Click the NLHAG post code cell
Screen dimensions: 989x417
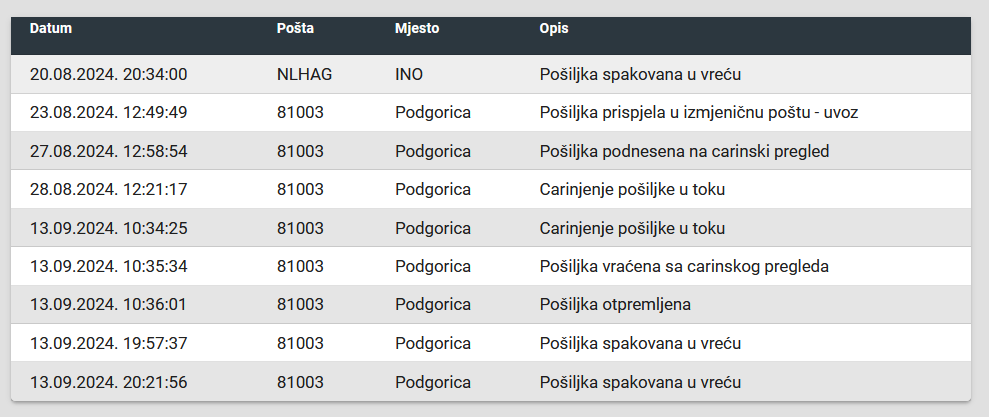[305, 74]
